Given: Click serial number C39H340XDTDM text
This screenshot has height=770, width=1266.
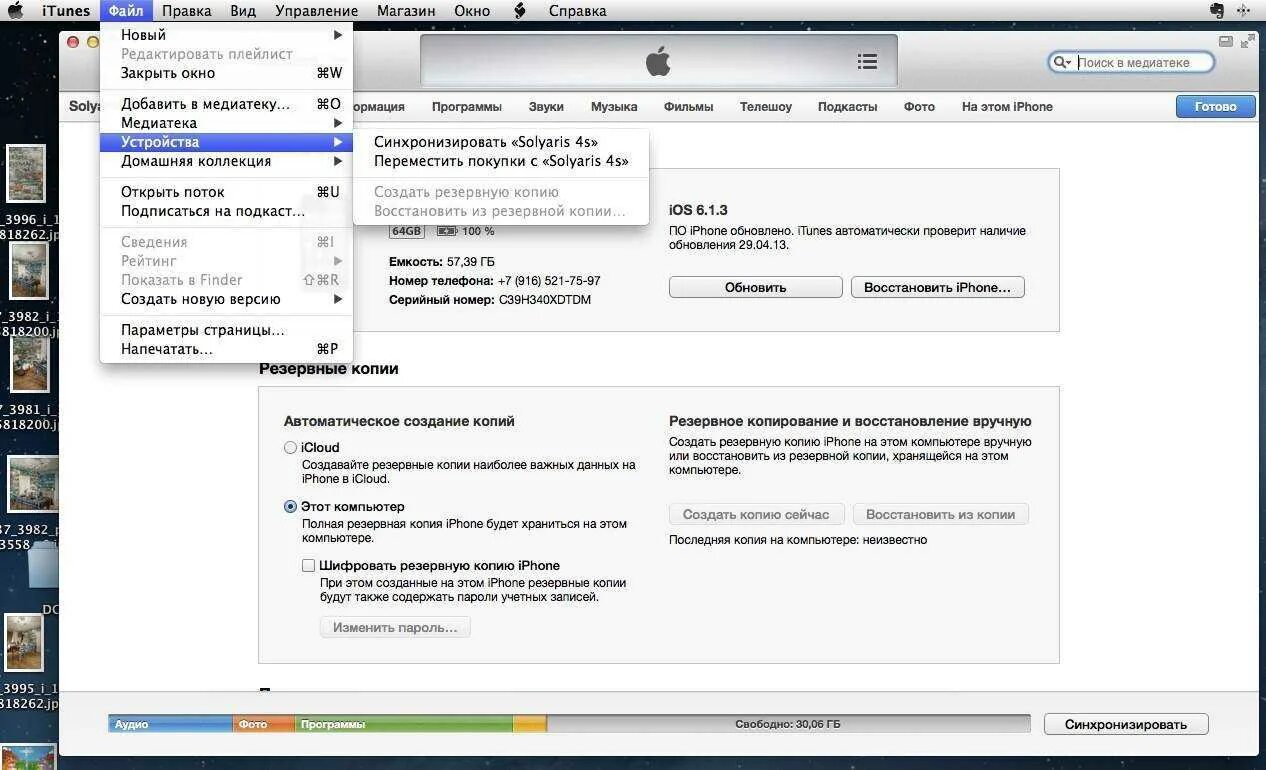Looking at the screenshot, I should [x=544, y=300].
